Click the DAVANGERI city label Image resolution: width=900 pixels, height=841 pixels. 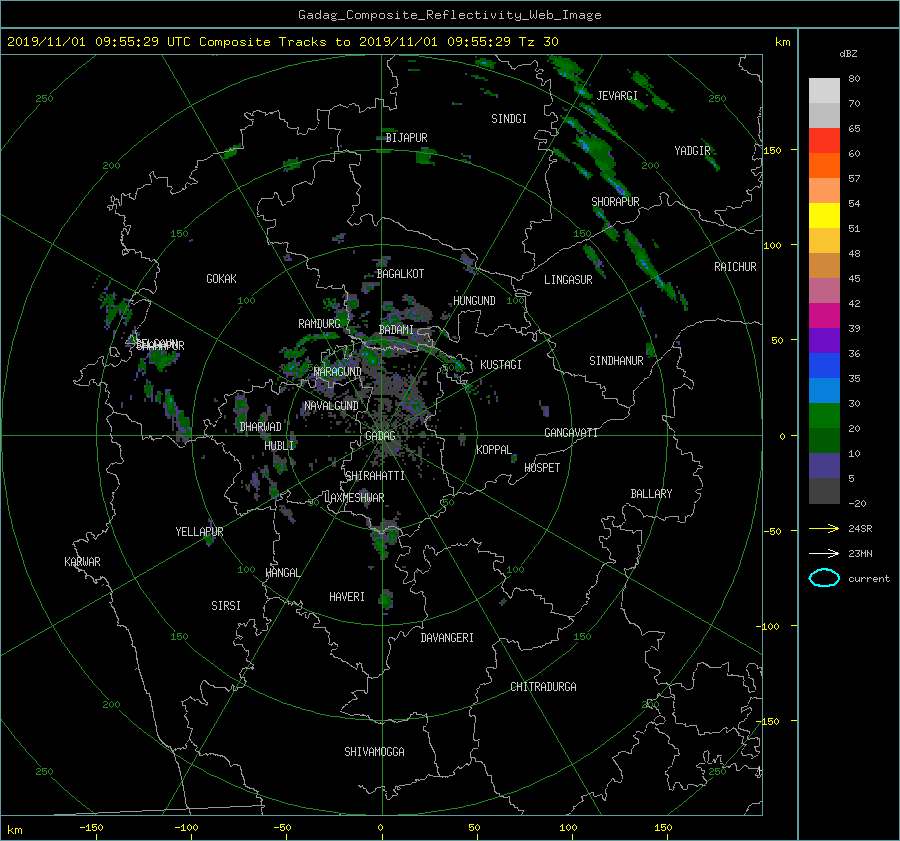pos(447,638)
